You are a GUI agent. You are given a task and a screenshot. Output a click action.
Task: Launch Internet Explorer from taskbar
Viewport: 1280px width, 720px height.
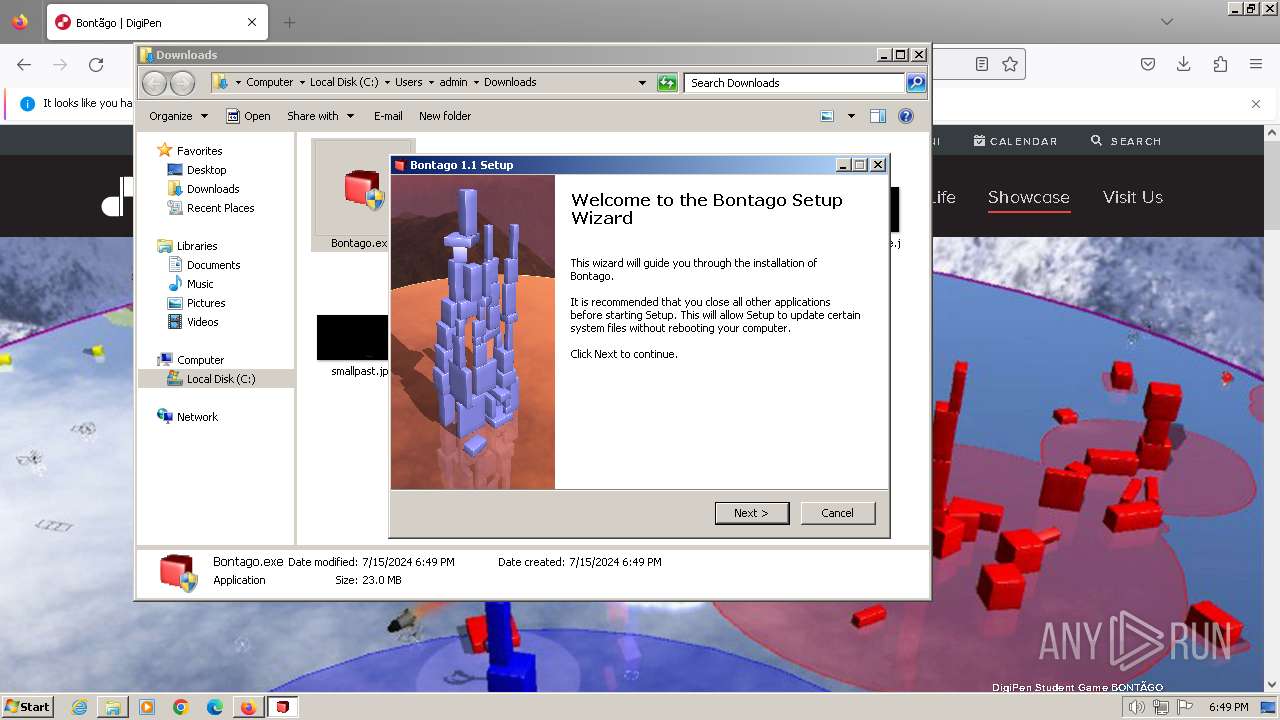click(80, 707)
